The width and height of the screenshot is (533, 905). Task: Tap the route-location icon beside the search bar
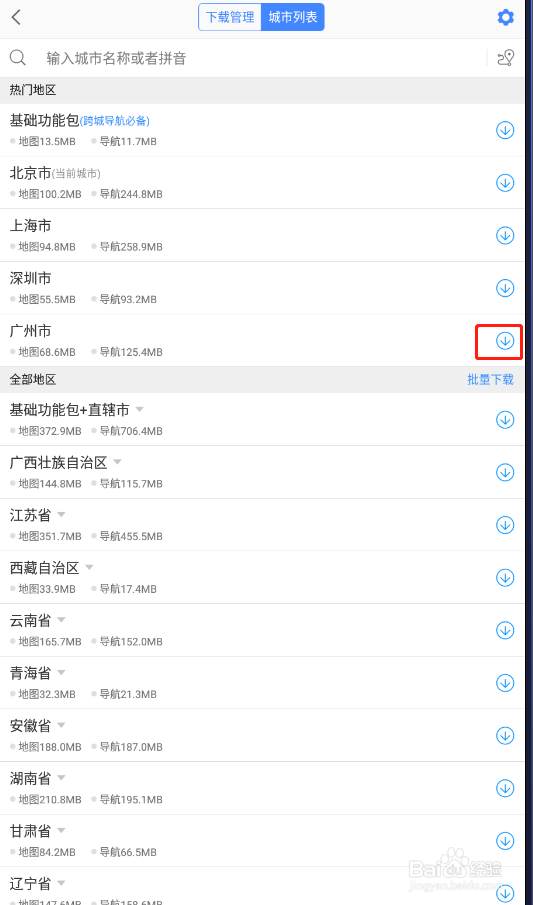pyautogui.click(x=505, y=58)
